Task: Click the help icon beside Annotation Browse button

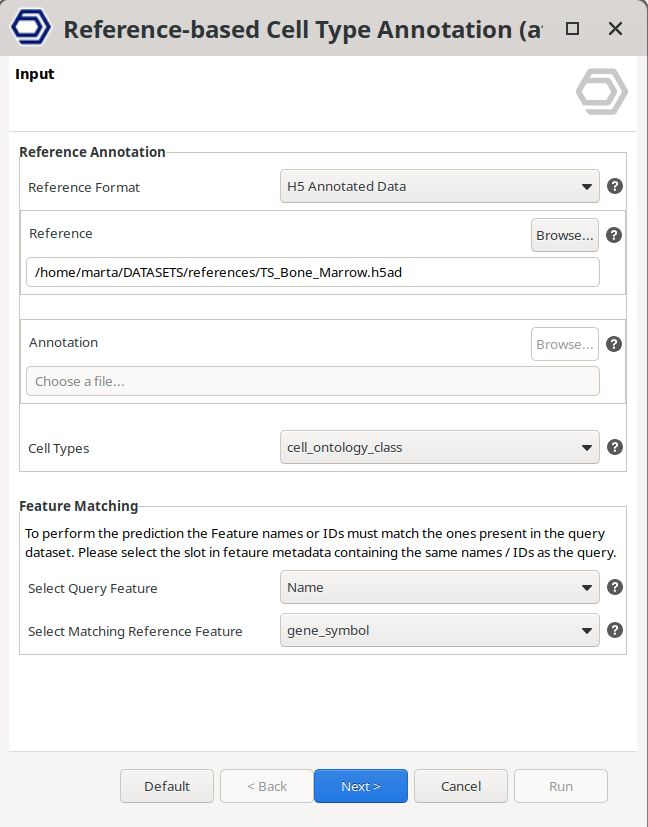Action: (x=615, y=344)
